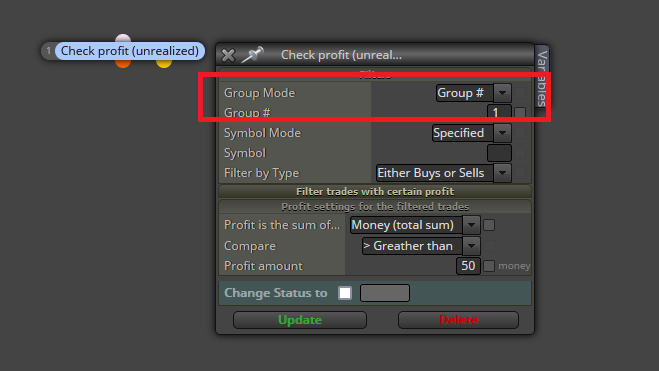659x371 pixels.
Task: Click the Filter by Type label
Action: pyautogui.click(x=261, y=173)
